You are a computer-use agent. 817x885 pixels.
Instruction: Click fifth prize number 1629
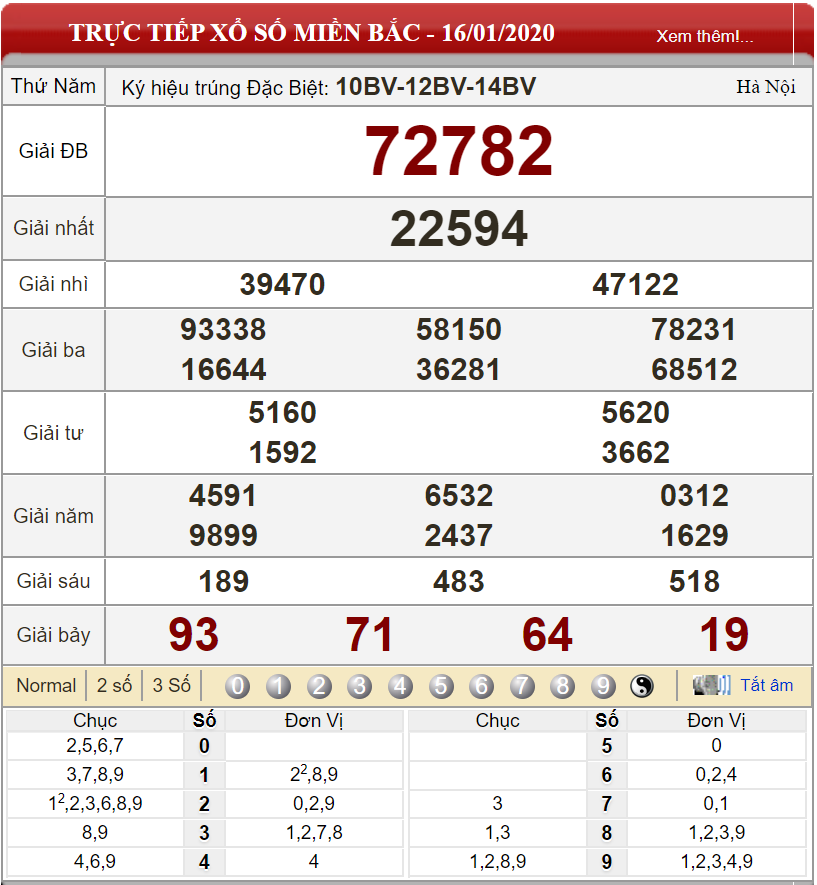(694, 535)
